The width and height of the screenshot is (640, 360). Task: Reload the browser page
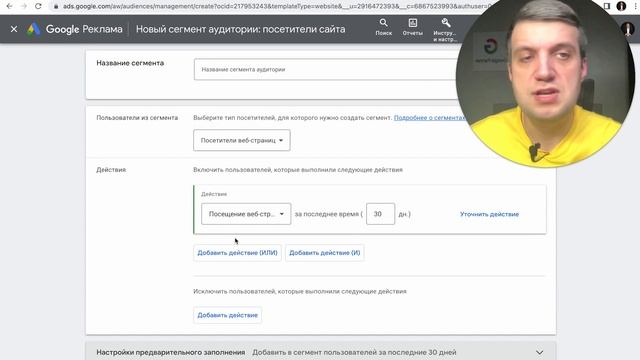tap(38, 6)
